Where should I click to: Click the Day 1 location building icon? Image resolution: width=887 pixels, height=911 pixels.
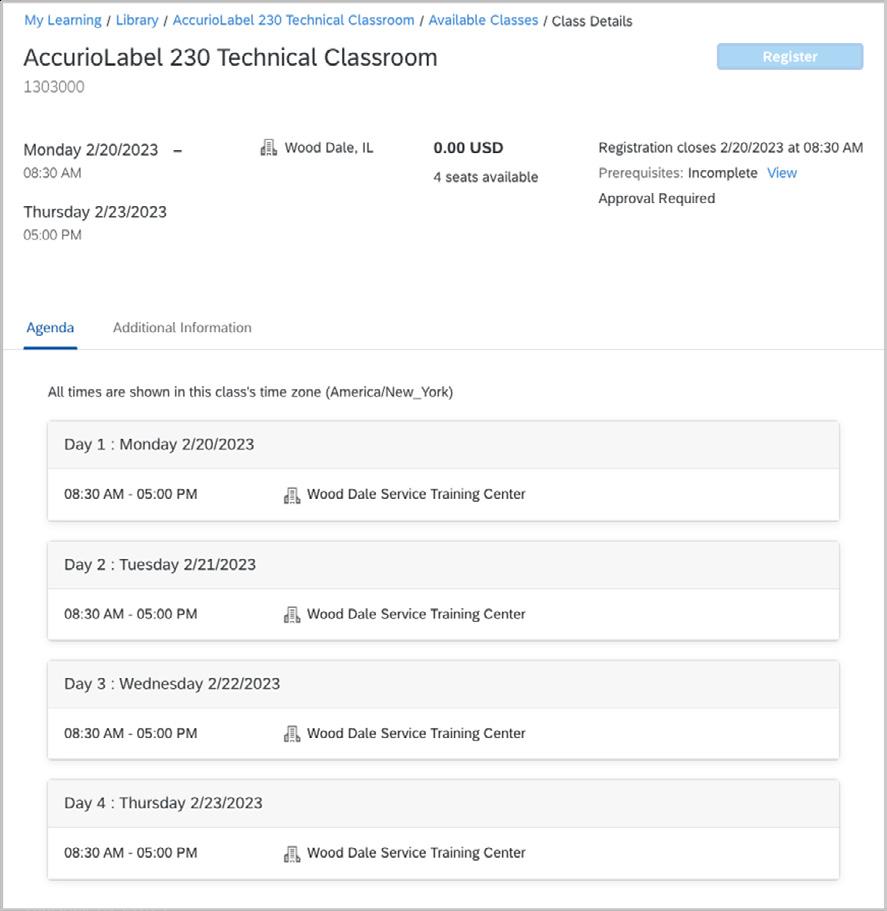coord(292,495)
